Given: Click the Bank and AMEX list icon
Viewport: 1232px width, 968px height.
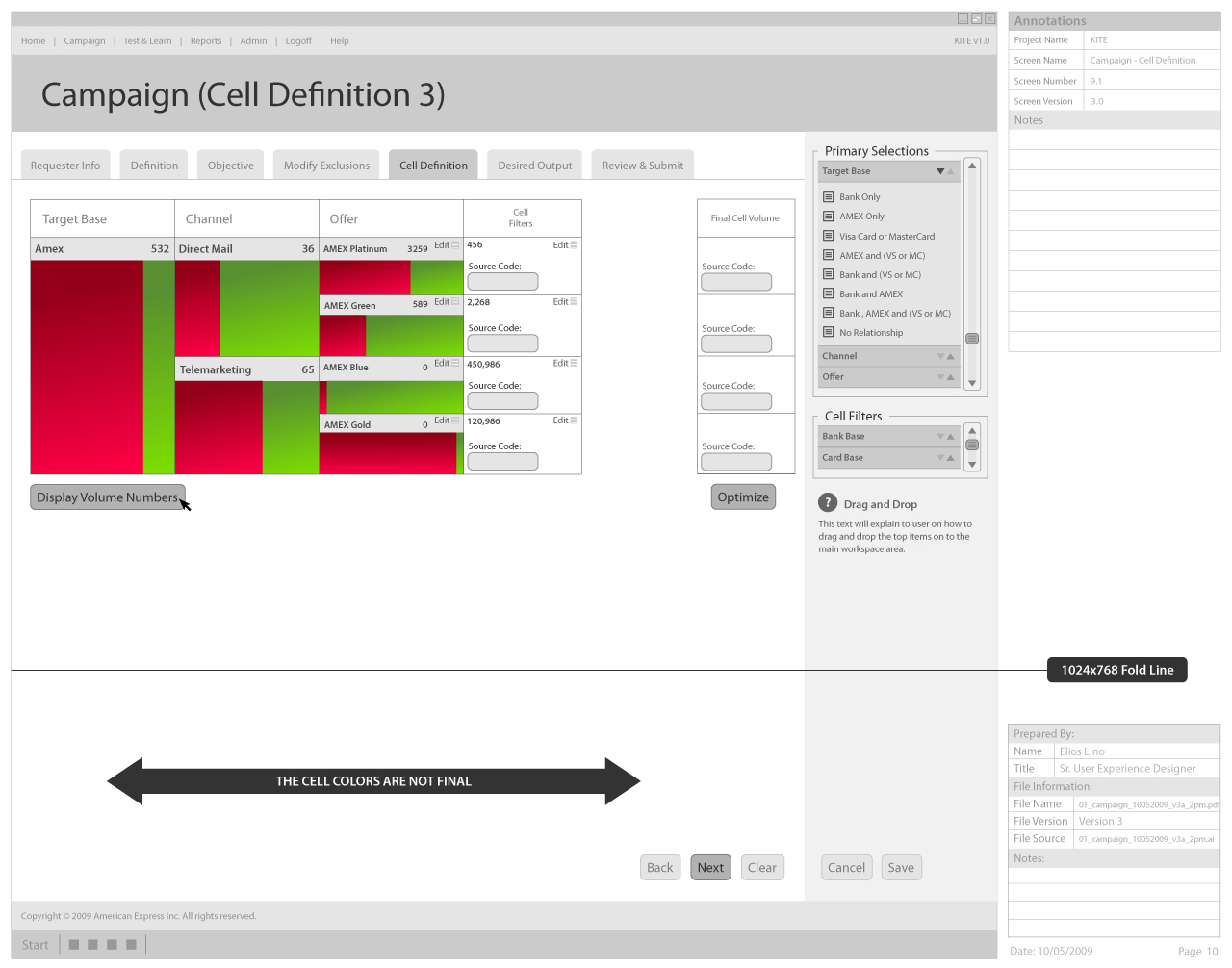Looking at the screenshot, I should (x=828, y=293).
